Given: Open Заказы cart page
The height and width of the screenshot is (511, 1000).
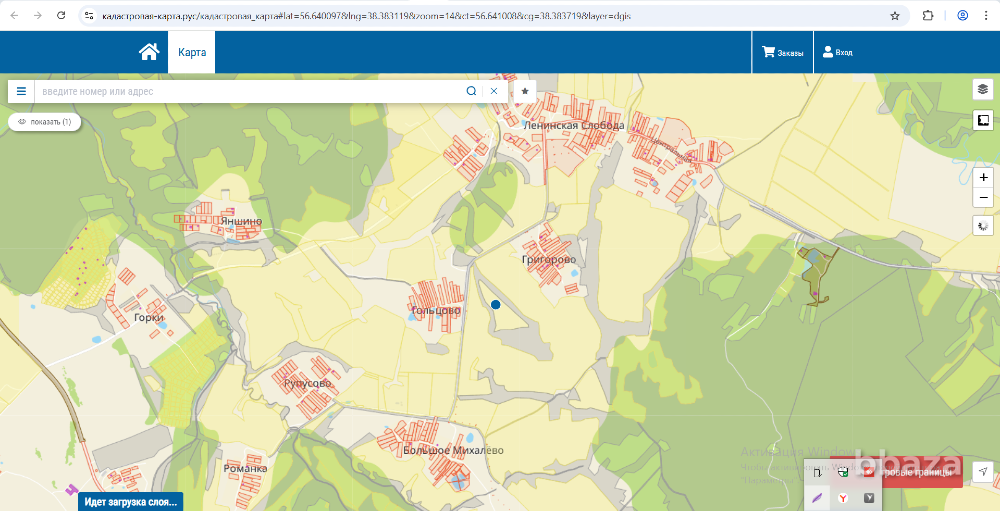Looking at the screenshot, I should (x=782, y=53).
